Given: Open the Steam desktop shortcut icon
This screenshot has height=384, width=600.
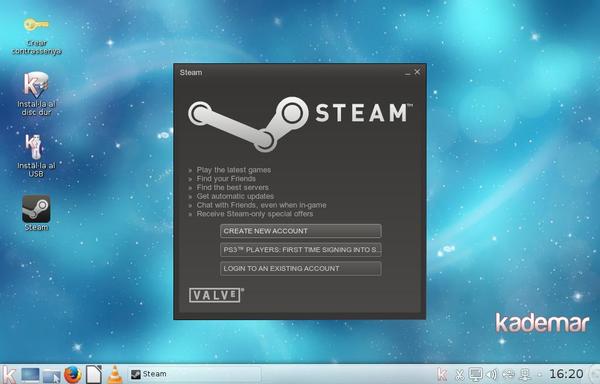Looking at the screenshot, I should click(x=36, y=209).
